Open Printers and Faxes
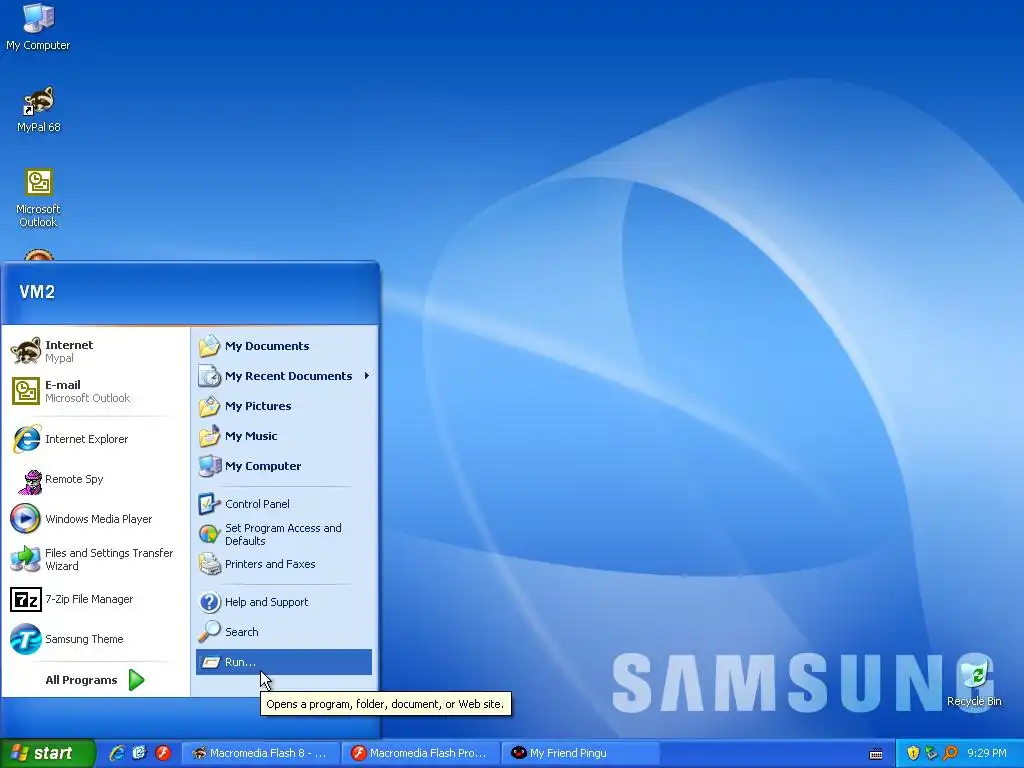The image size is (1024, 768). click(x=284, y=564)
